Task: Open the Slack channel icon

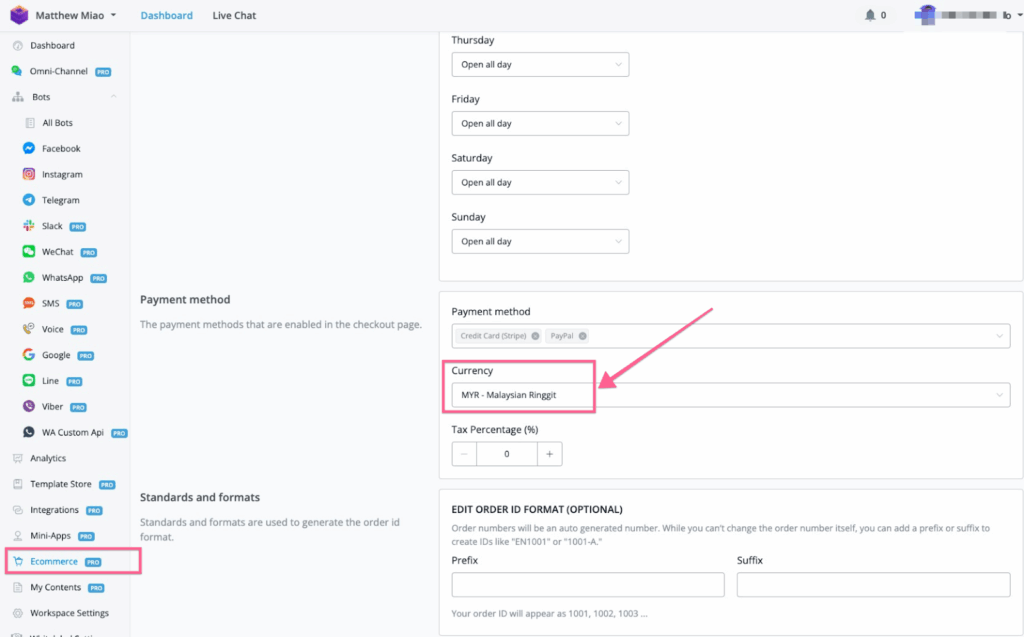Action: coord(29,226)
